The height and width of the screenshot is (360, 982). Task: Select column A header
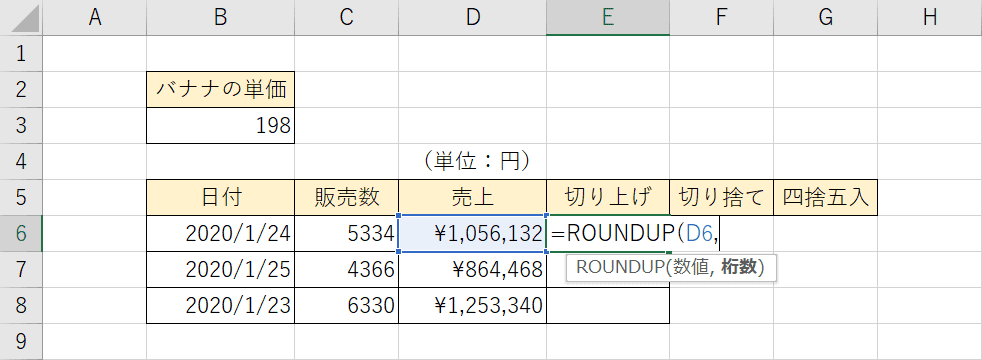[95, 18]
